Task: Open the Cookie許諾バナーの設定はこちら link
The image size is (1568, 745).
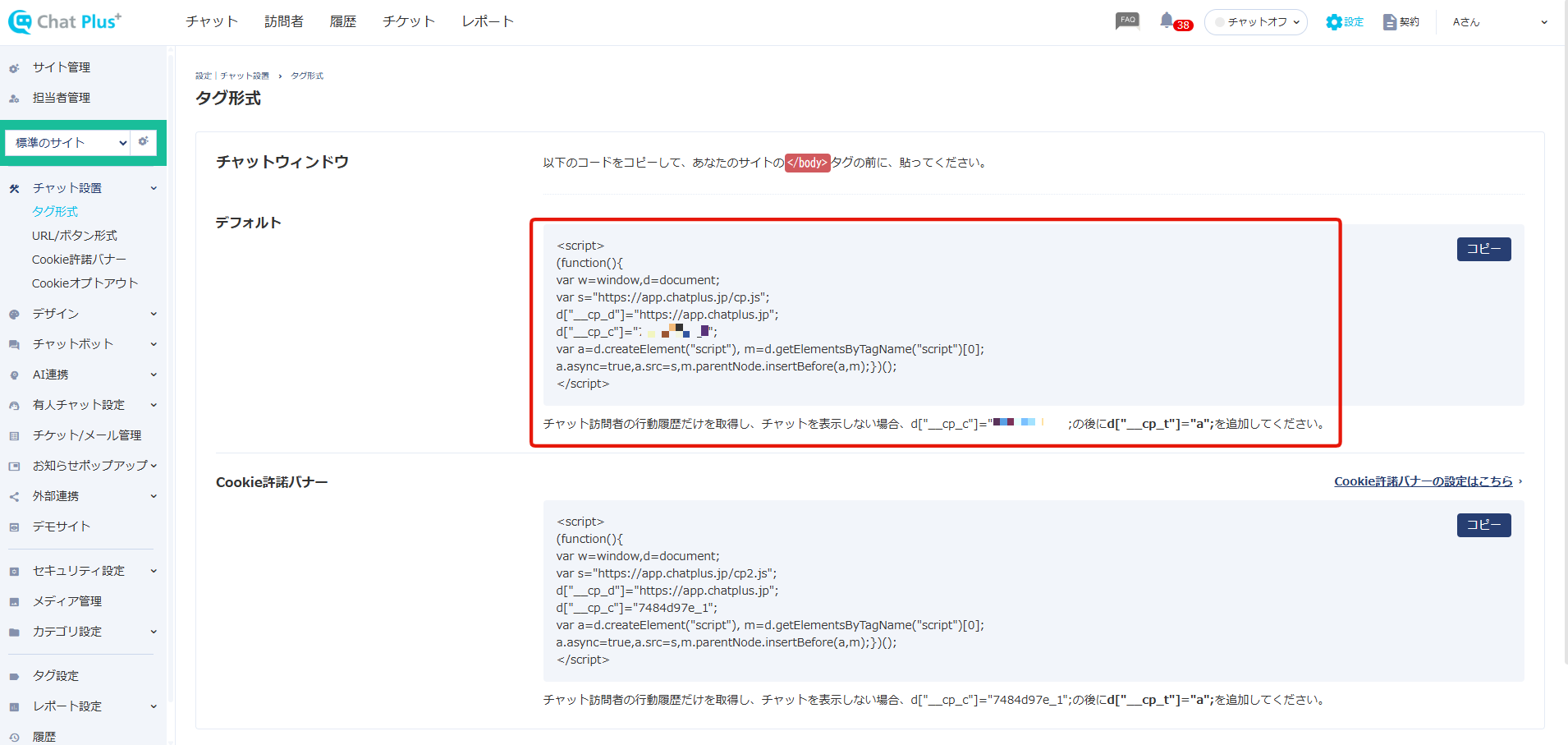Action: [x=1423, y=481]
